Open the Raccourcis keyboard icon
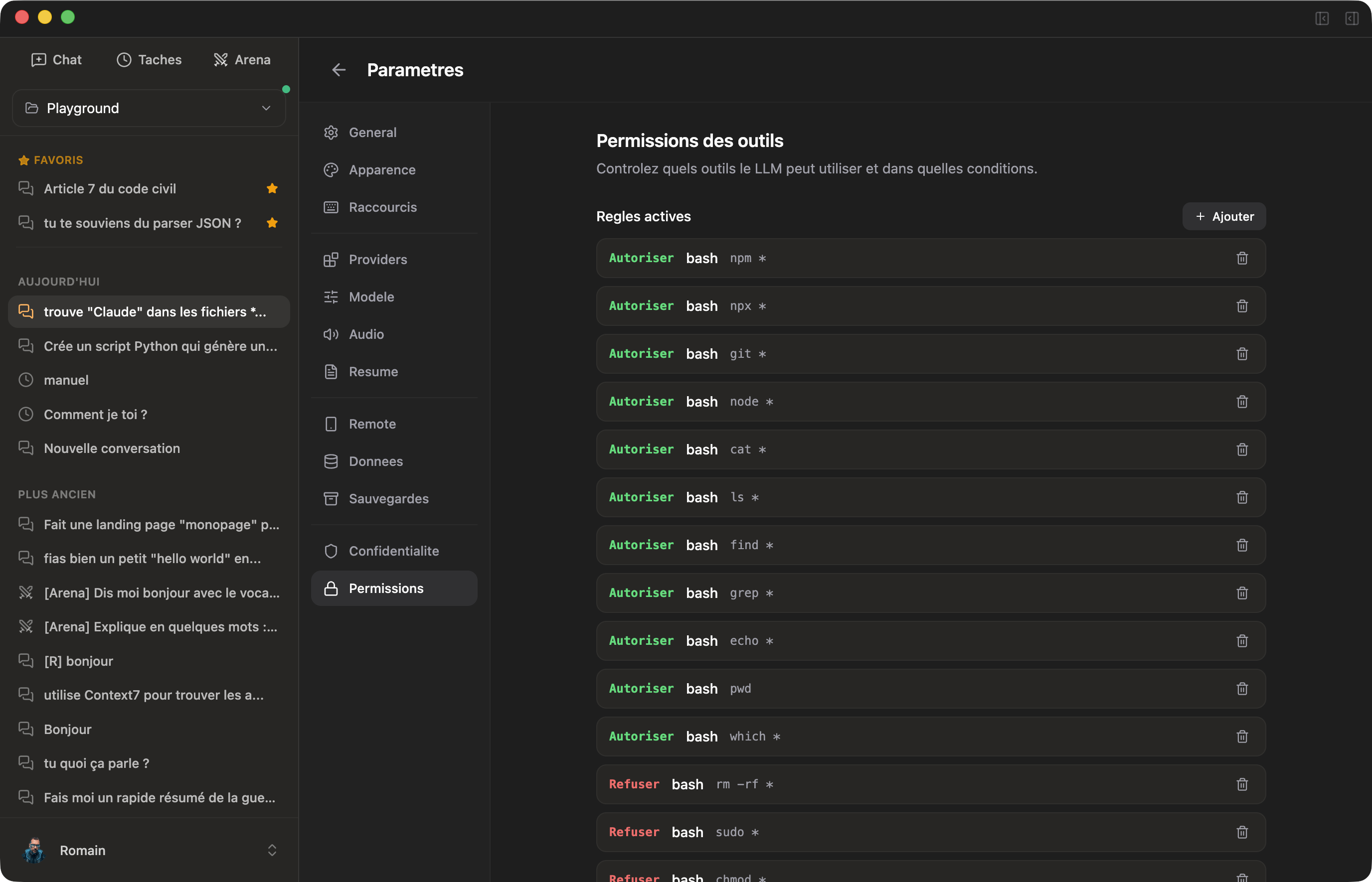The width and height of the screenshot is (1372, 882). (331, 207)
